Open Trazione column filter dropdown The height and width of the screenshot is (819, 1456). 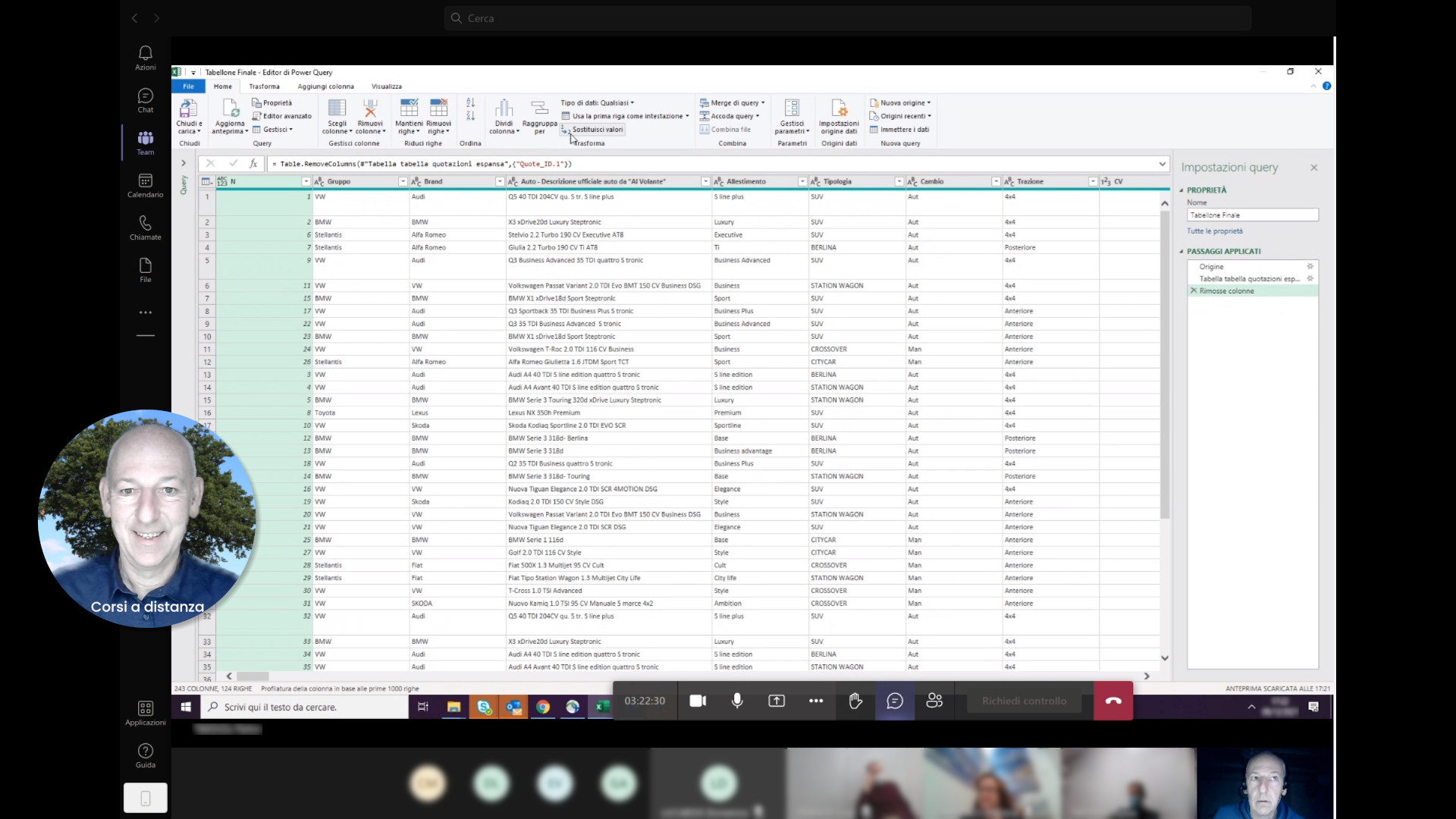coord(1093,182)
